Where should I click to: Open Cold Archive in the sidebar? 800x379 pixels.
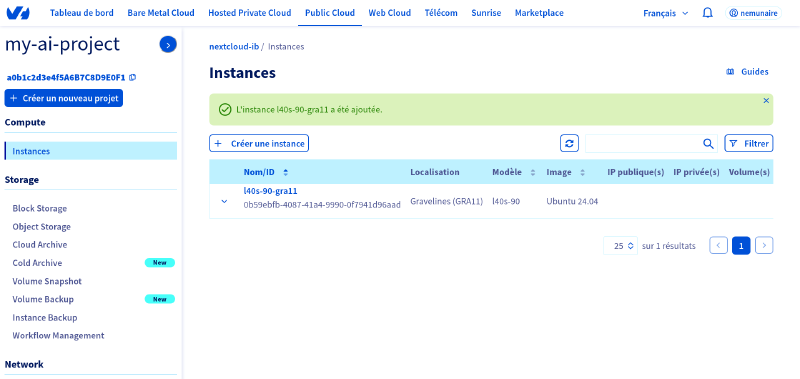coord(37,263)
